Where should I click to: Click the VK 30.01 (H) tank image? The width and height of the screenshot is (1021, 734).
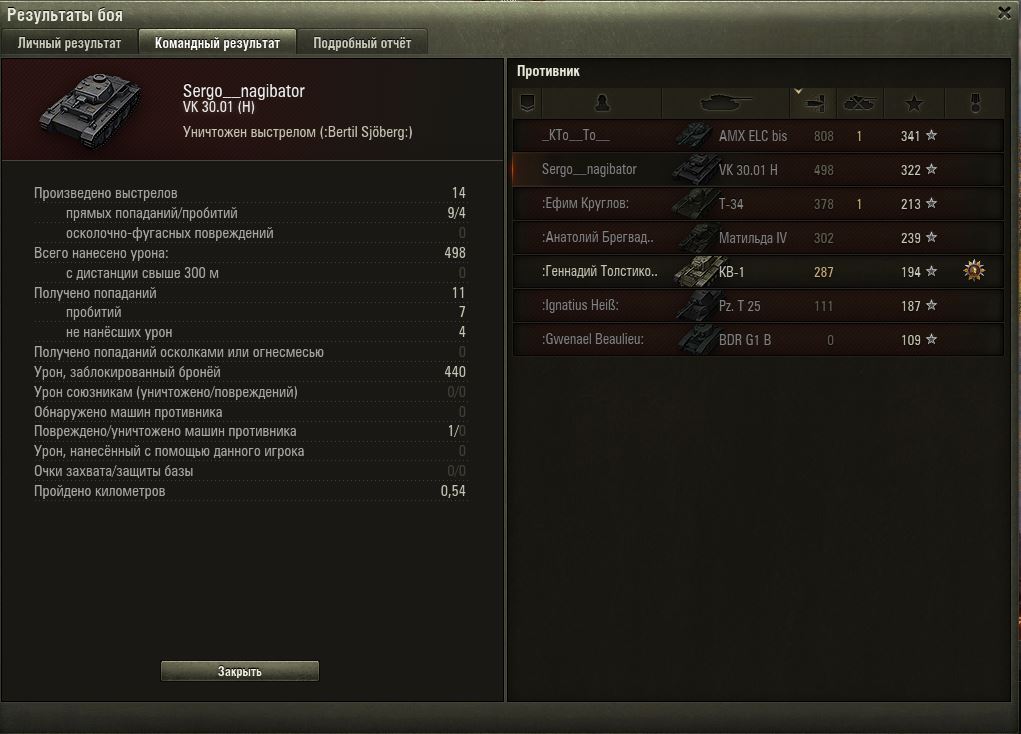point(91,111)
